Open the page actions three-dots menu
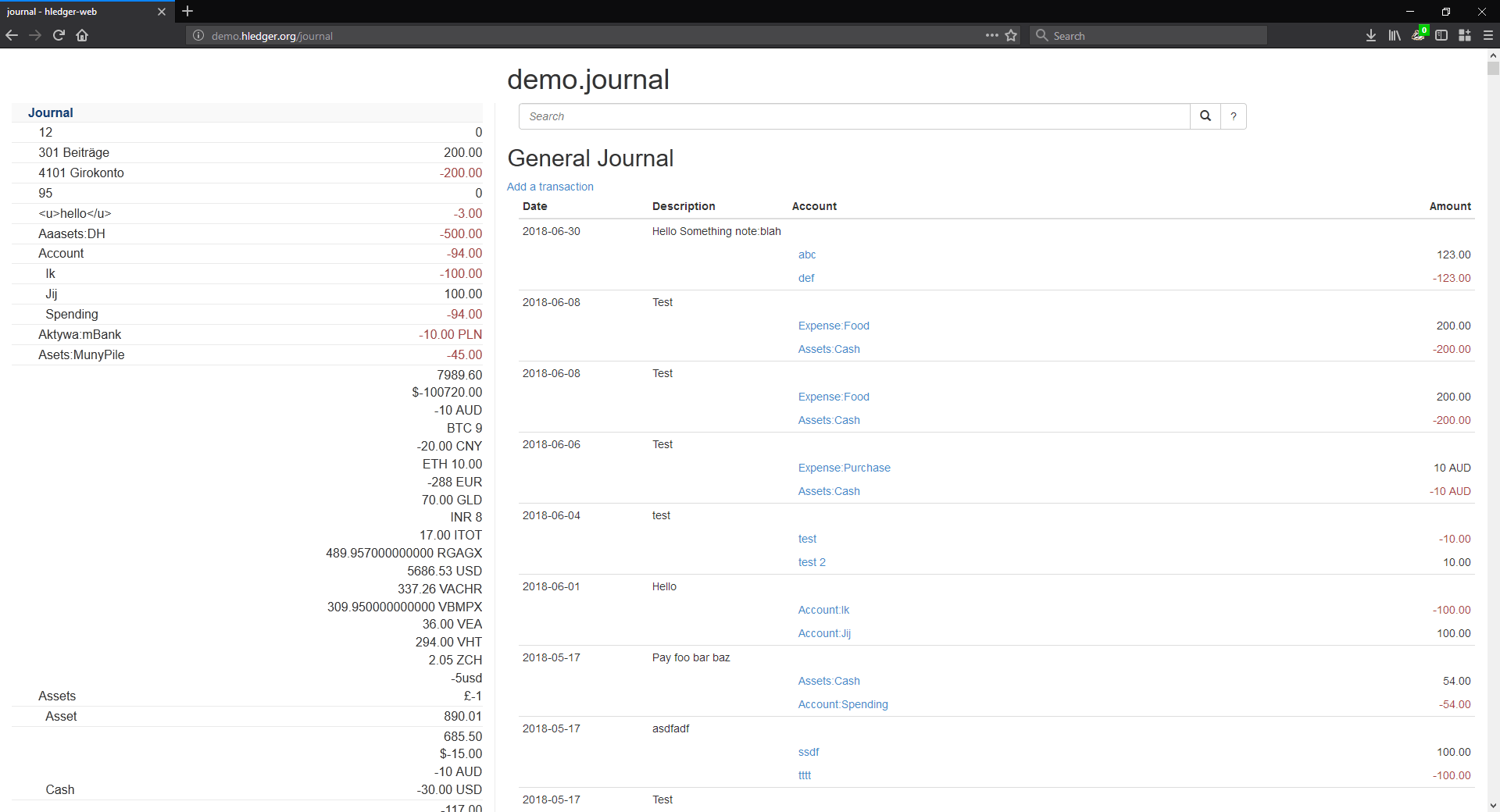The image size is (1500, 812). click(991, 35)
